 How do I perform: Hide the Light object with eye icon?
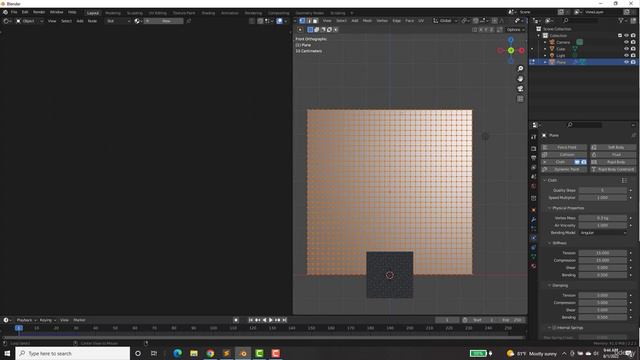627,55
